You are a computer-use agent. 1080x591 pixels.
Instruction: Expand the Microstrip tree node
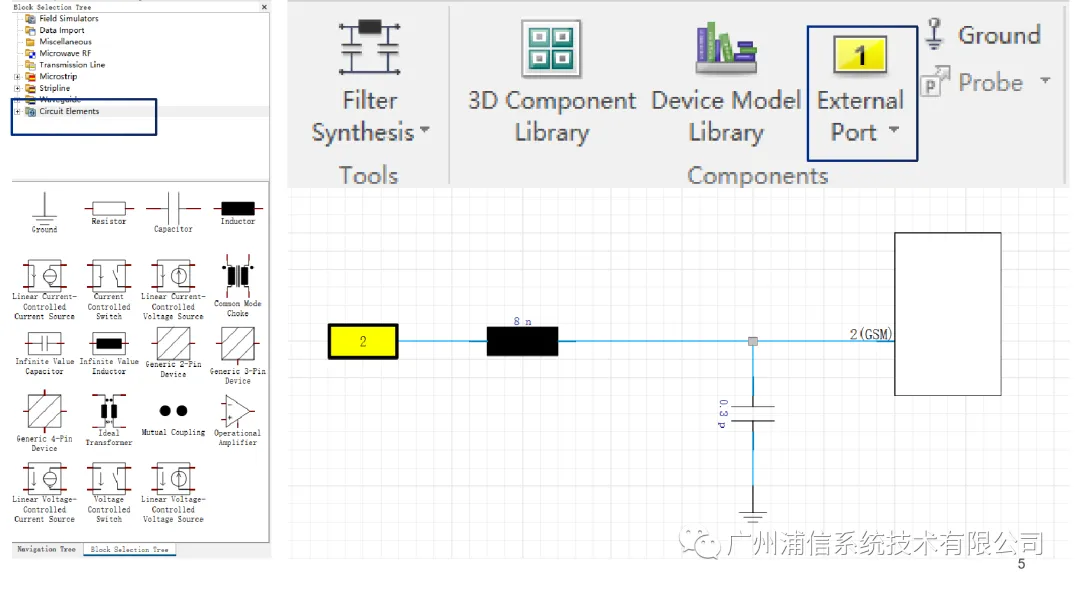click(17, 76)
